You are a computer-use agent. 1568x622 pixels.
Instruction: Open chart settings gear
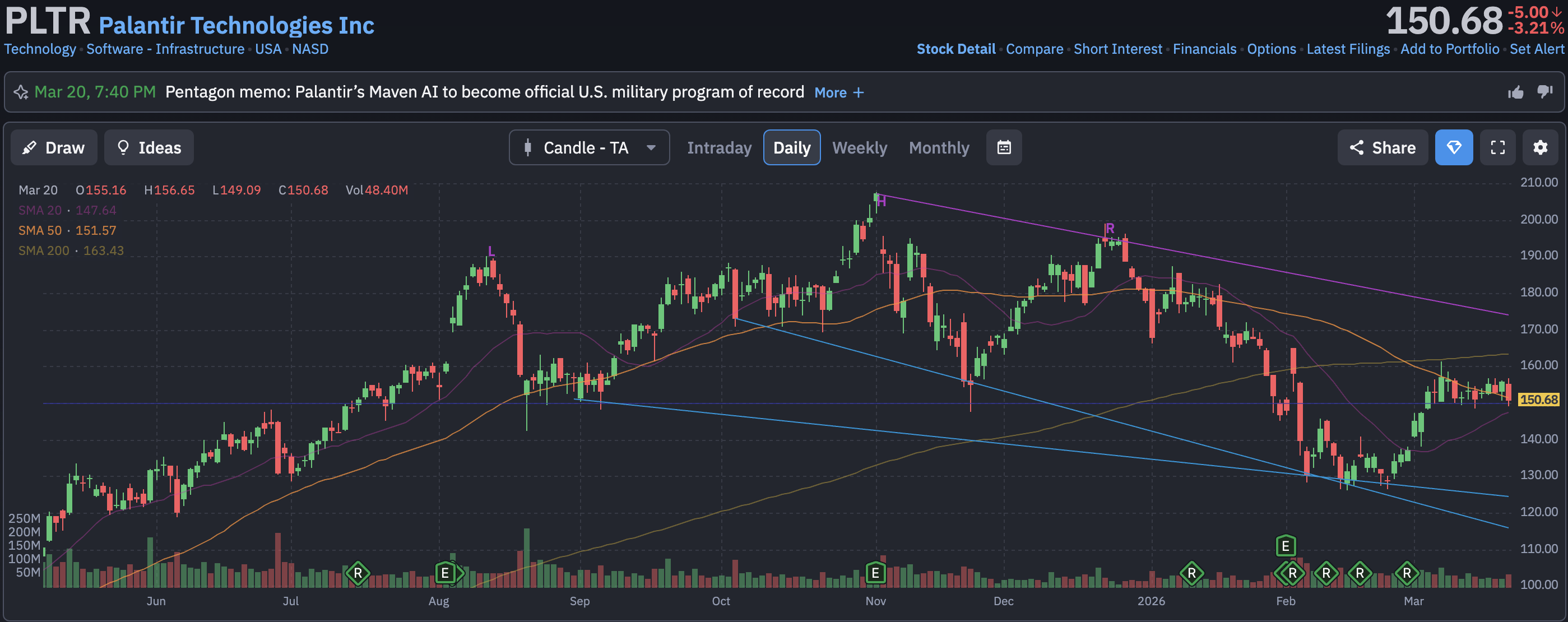[1540, 147]
